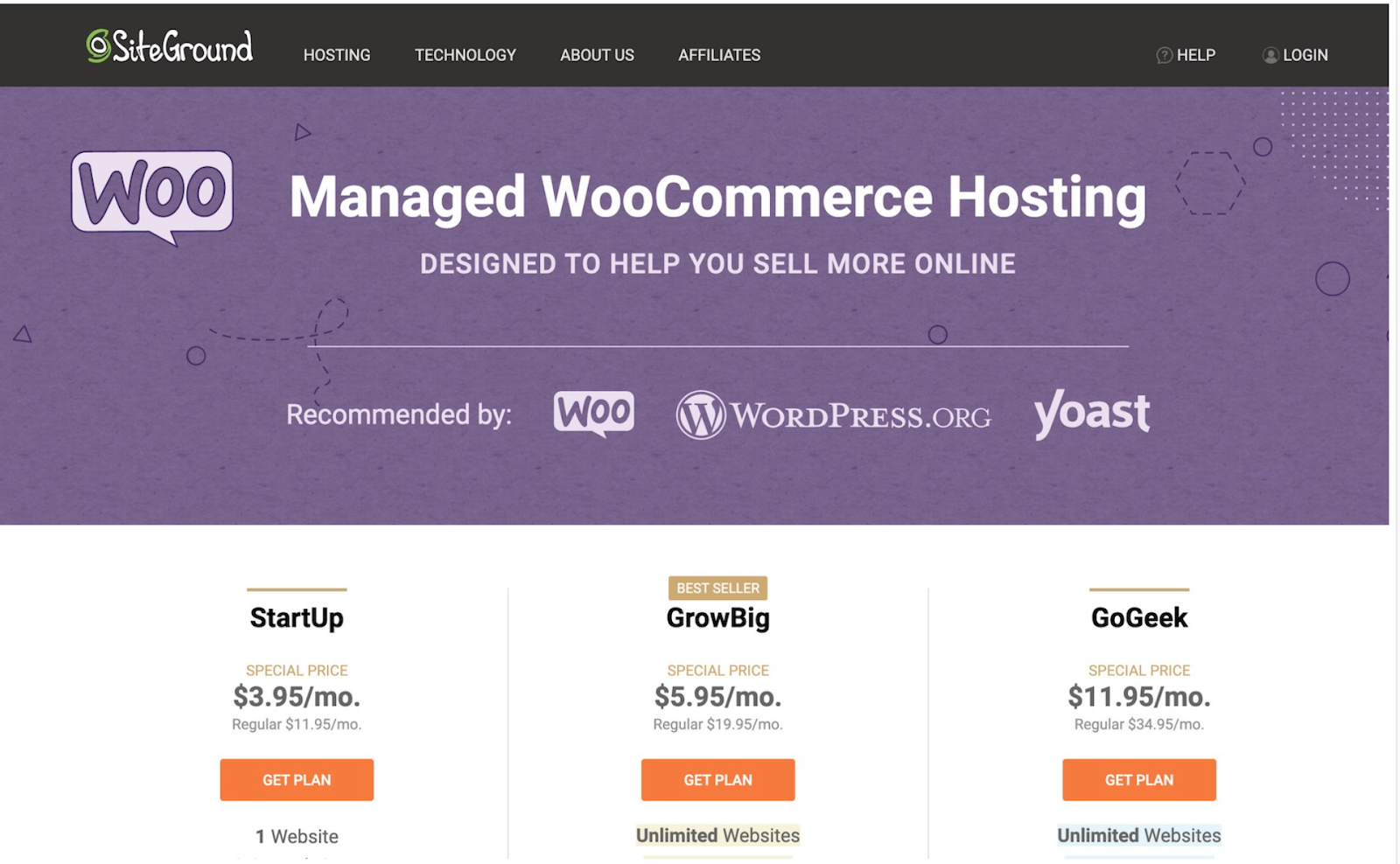Get the GoGeek plan
The width and height of the screenshot is (1400, 864).
pos(1139,780)
